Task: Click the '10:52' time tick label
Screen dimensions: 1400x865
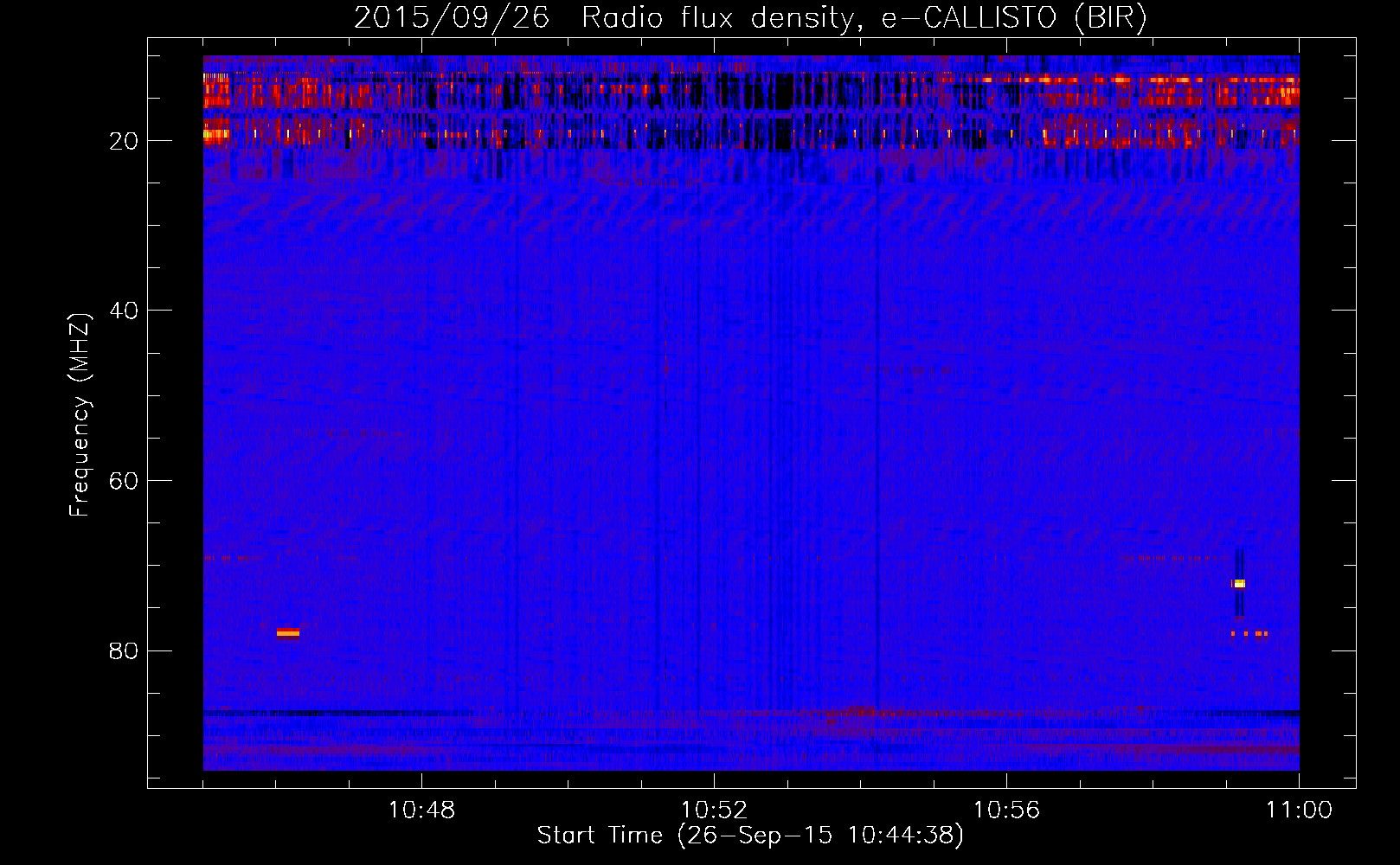Action: 714,811
